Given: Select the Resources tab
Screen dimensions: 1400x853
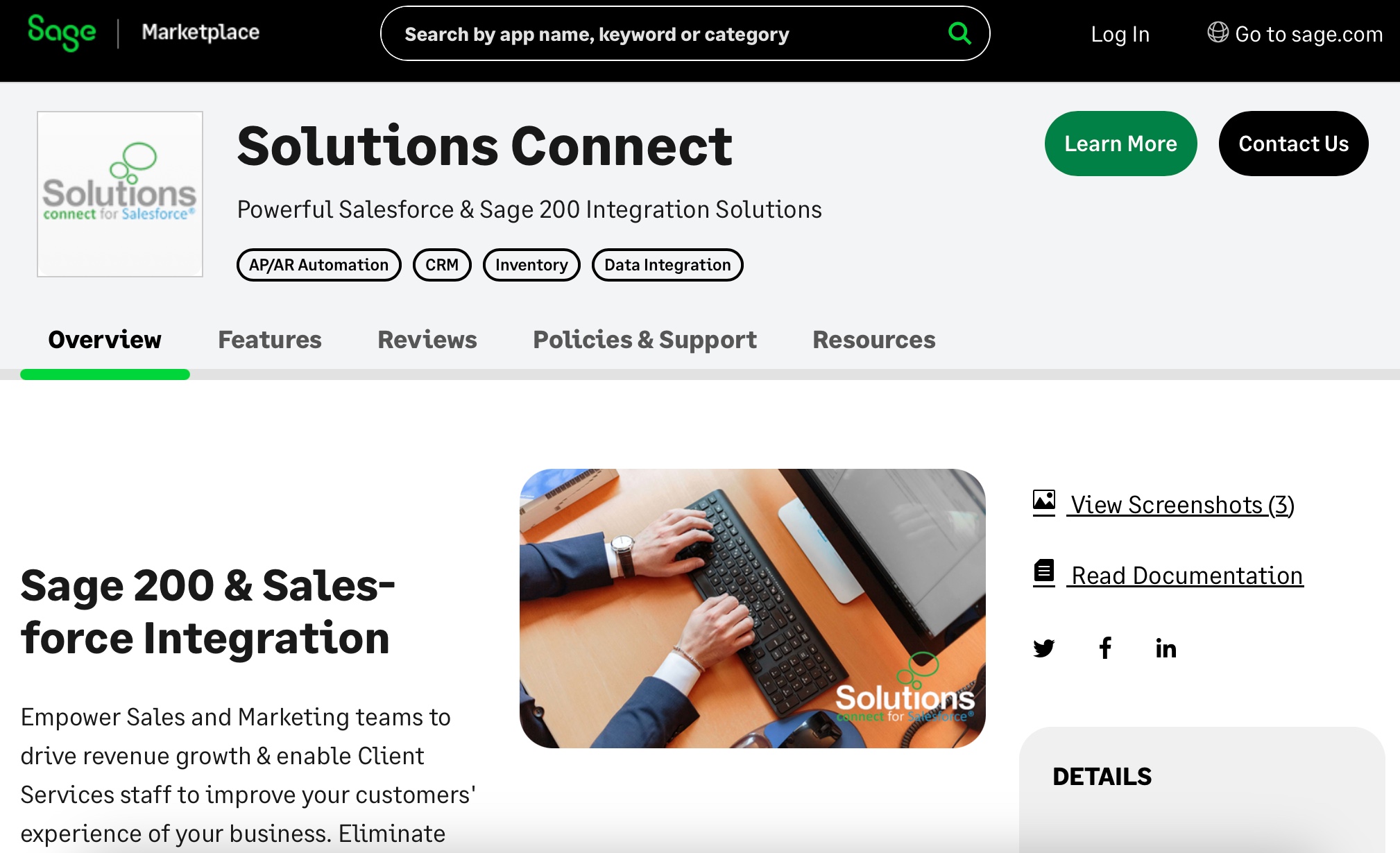Looking at the screenshot, I should click(x=874, y=340).
